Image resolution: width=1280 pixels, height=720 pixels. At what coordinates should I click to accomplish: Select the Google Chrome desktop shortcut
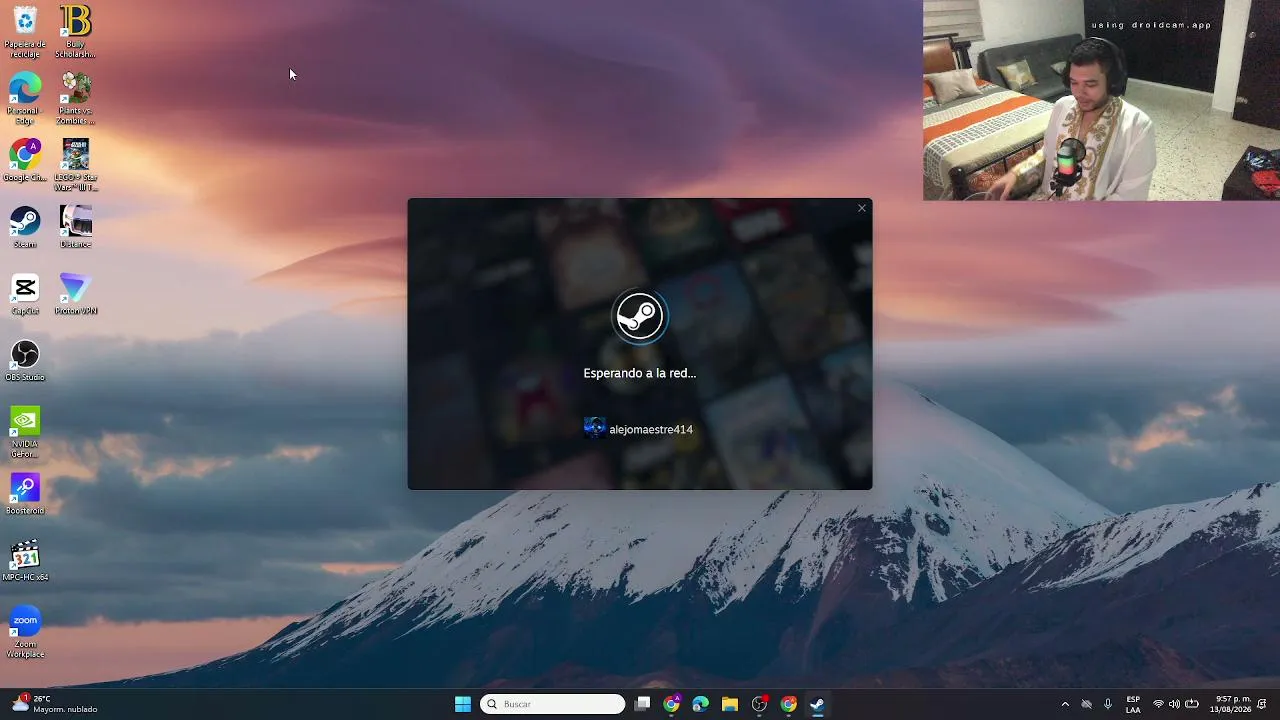(25, 161)
